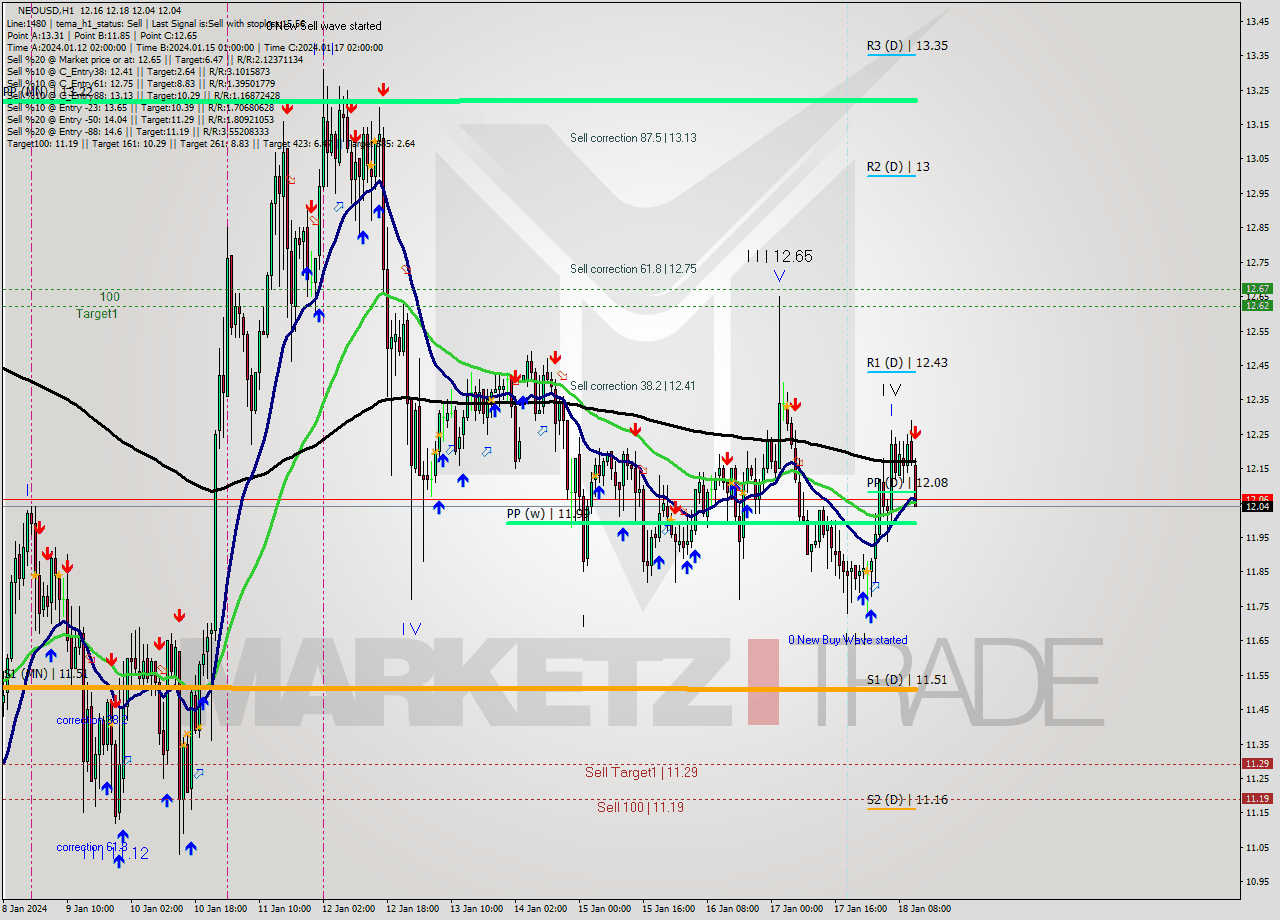Click the S2 (D) | 11.16 support label
This screenshot has height=920, width=1280.
tap(906, 800)
